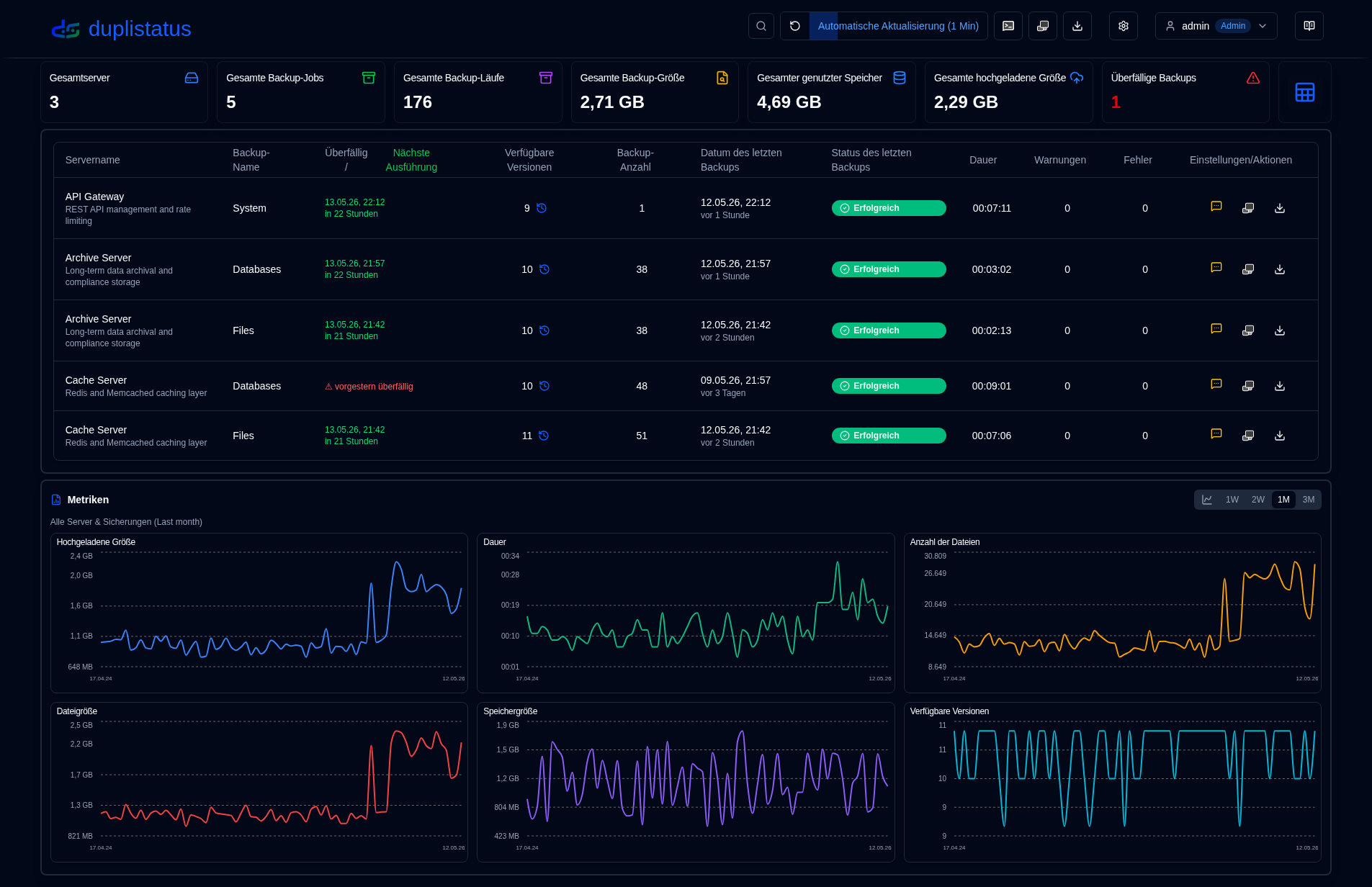This screenshot has width=1372, height=887.
Task: Click the refresh now icon
Action: coord(795,26)
